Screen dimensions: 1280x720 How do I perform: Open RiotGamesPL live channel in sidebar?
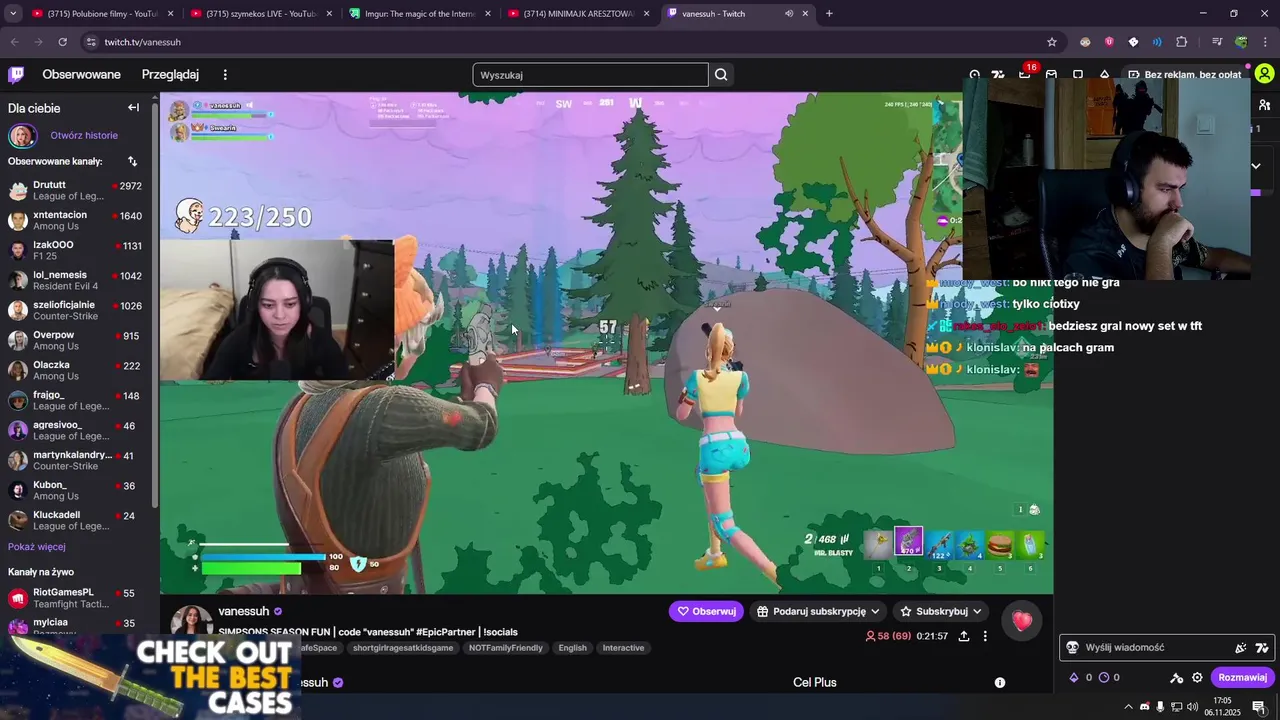(x=76, y=598)
